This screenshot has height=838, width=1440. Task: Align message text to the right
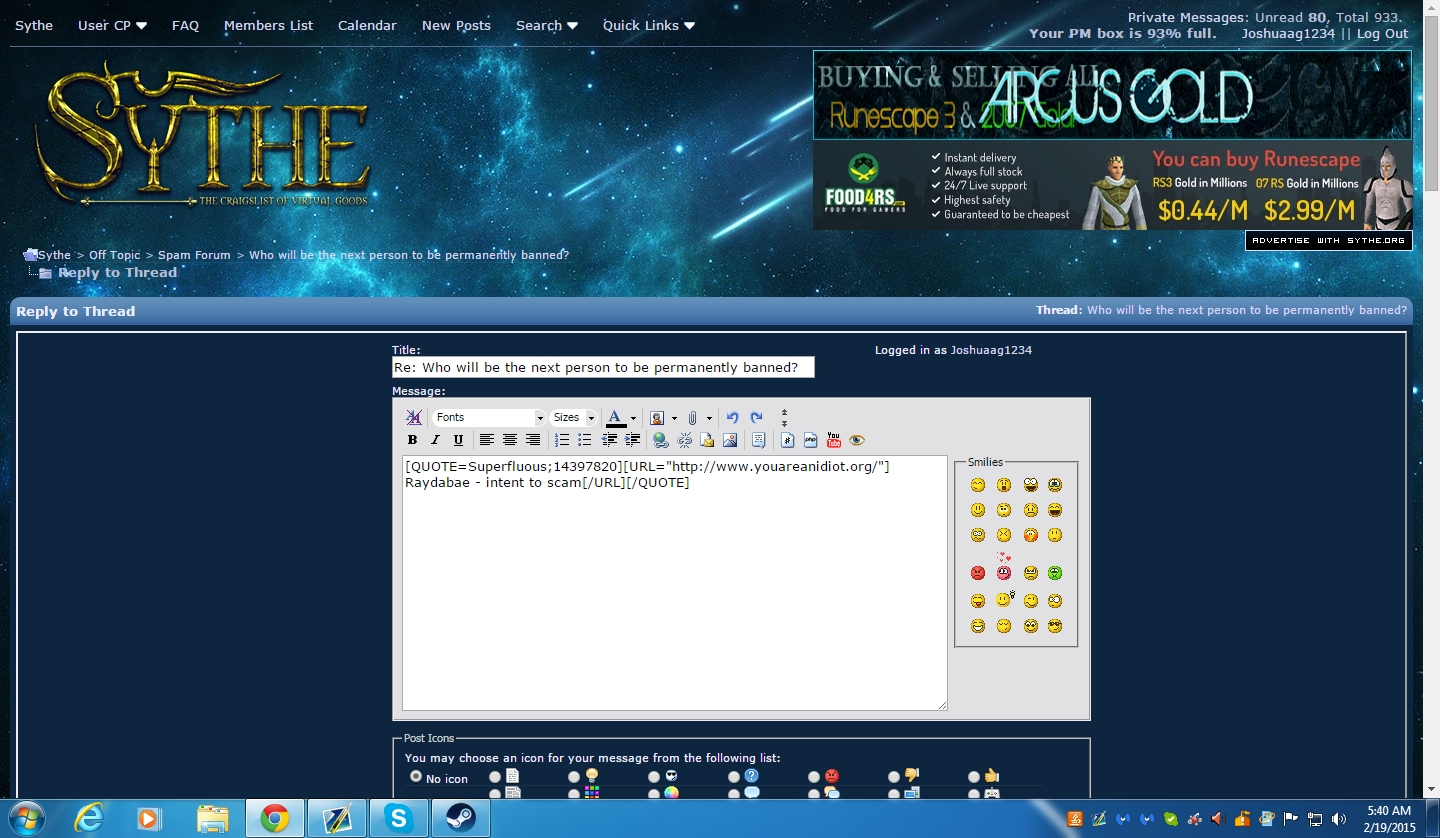point(532,440)
